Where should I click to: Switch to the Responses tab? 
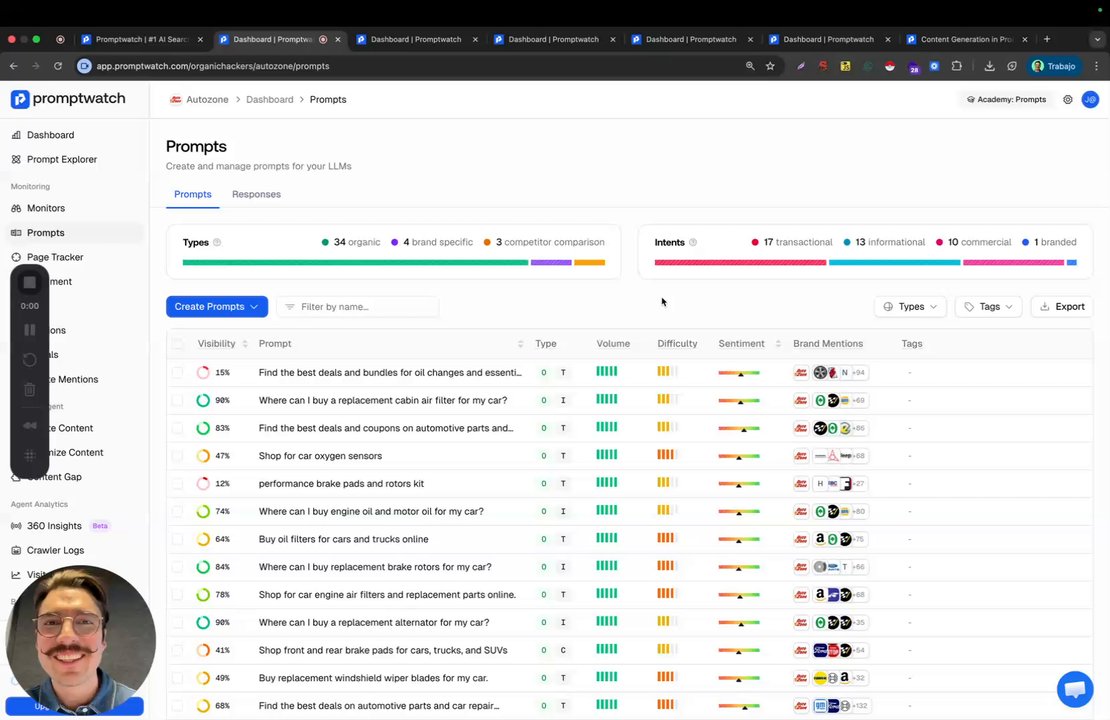point(256,194)
